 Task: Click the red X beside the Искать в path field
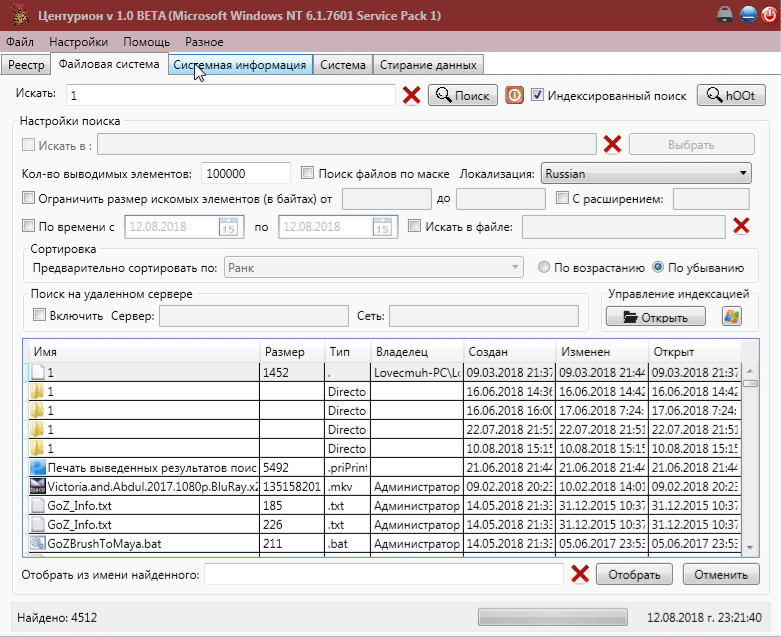(x=612, y=144)
